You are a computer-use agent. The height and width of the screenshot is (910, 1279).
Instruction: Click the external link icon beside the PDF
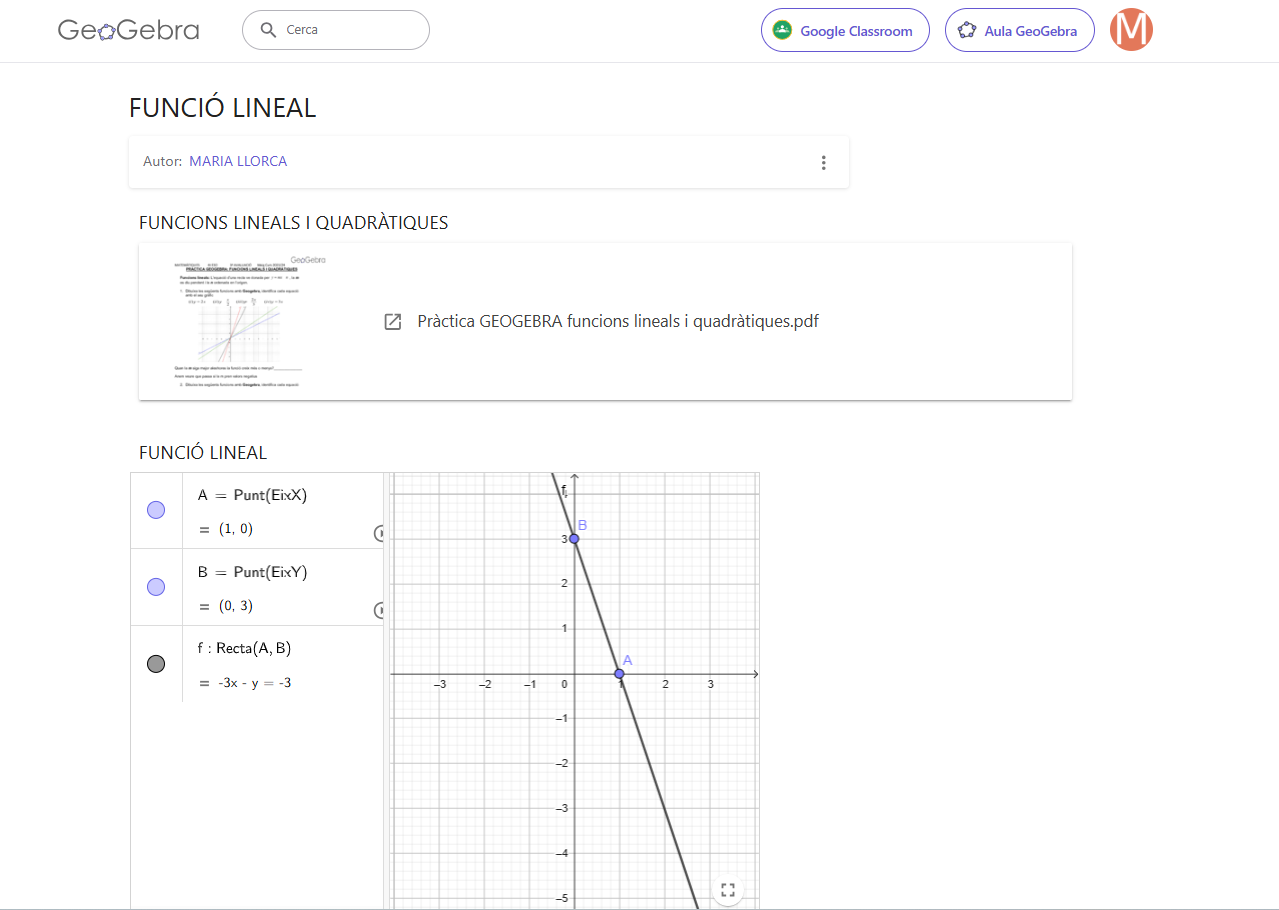pos(393,321)
